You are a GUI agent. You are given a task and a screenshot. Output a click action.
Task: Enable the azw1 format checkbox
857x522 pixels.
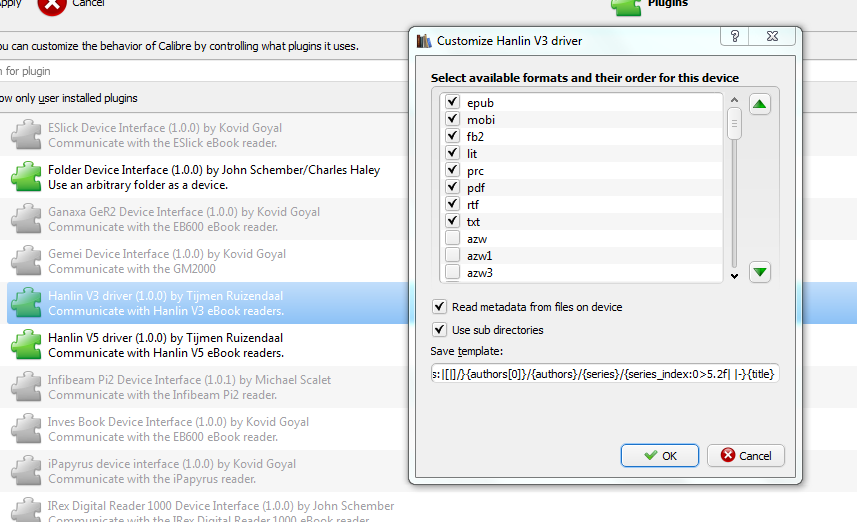tap(452, 255)
